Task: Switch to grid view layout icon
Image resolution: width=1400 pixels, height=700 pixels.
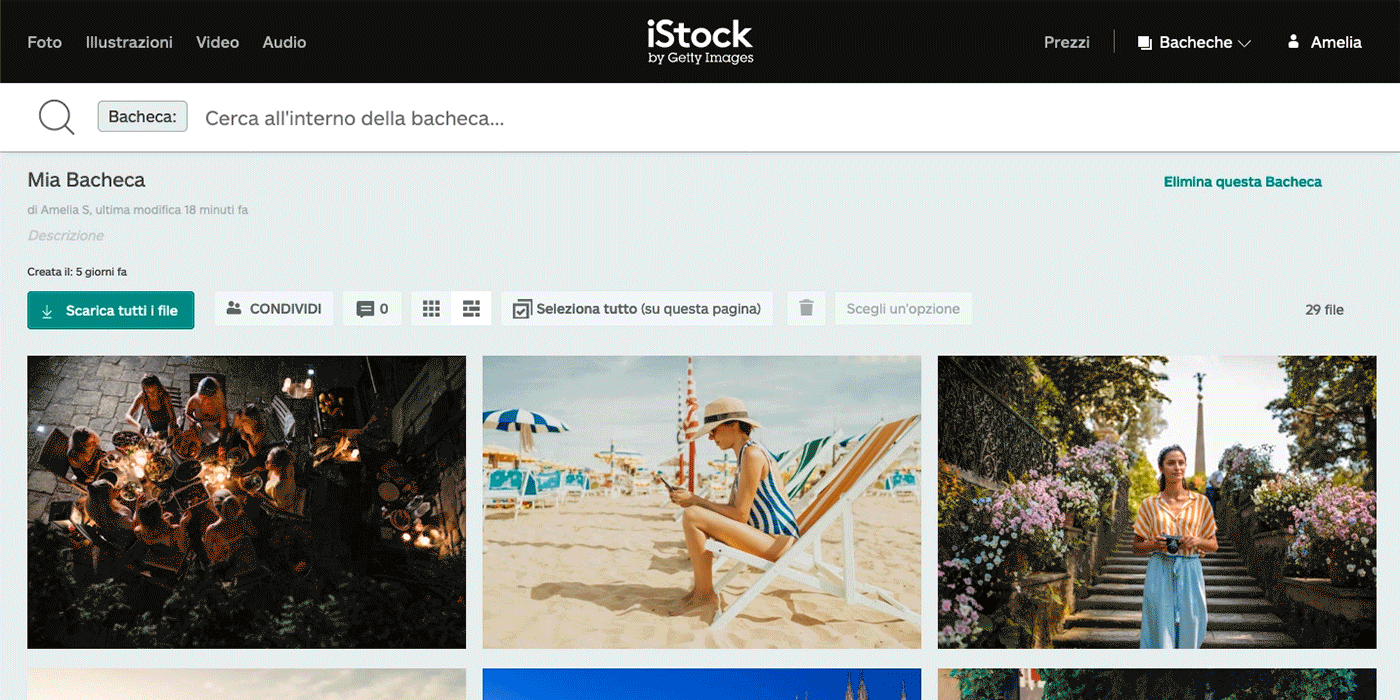Action: [431, 309]
